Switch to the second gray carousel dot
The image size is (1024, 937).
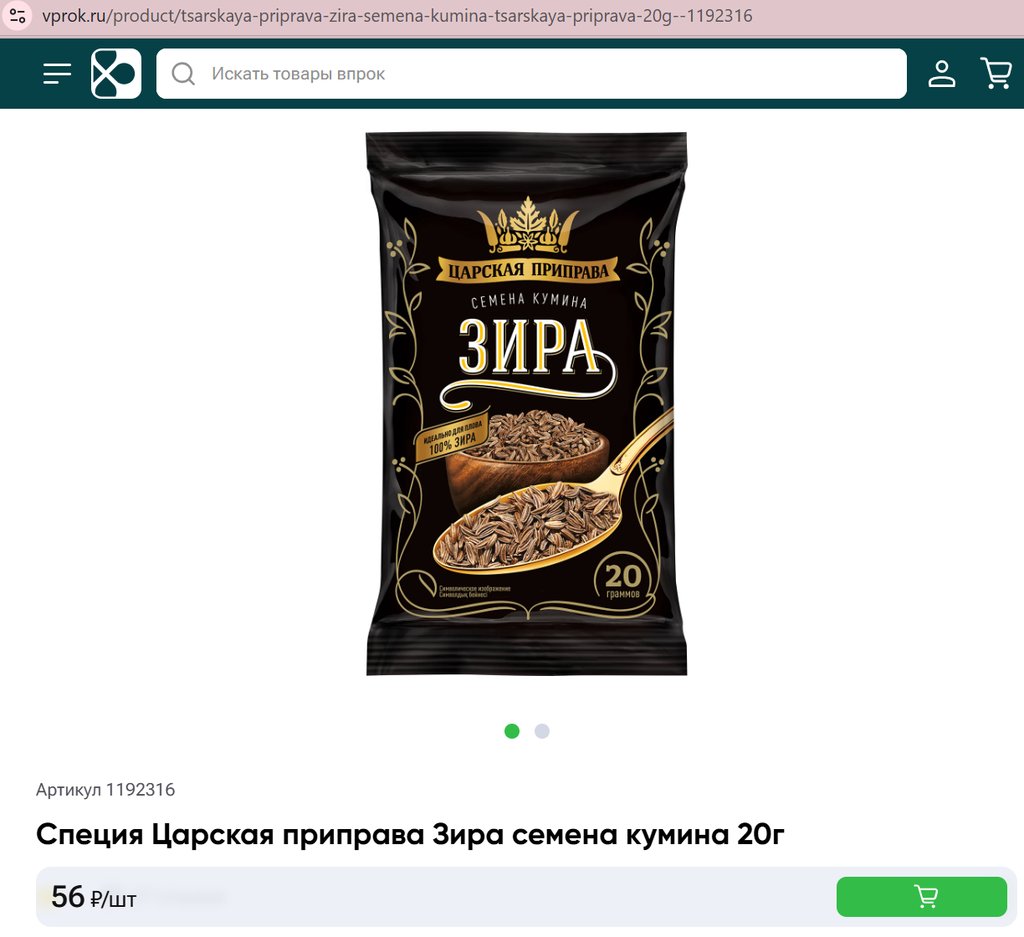[542, 731]
